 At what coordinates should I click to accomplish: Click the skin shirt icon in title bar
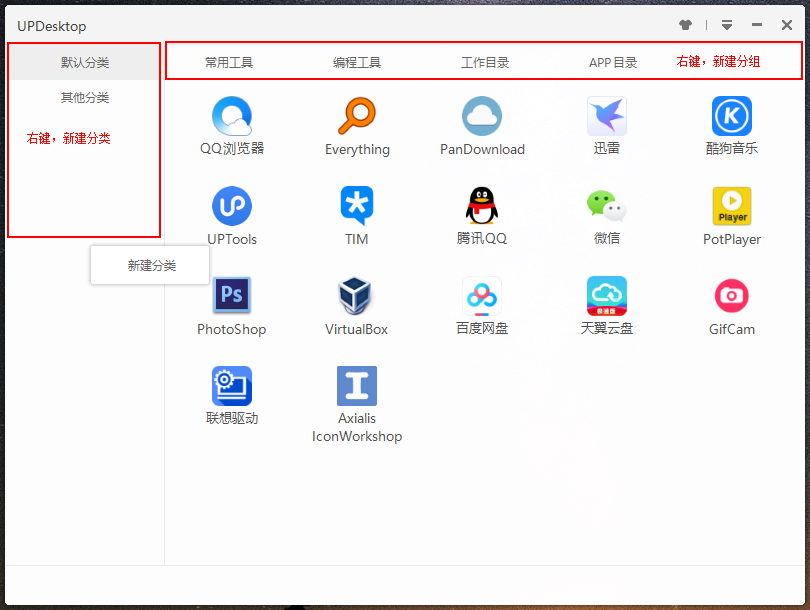coord(686,25)
